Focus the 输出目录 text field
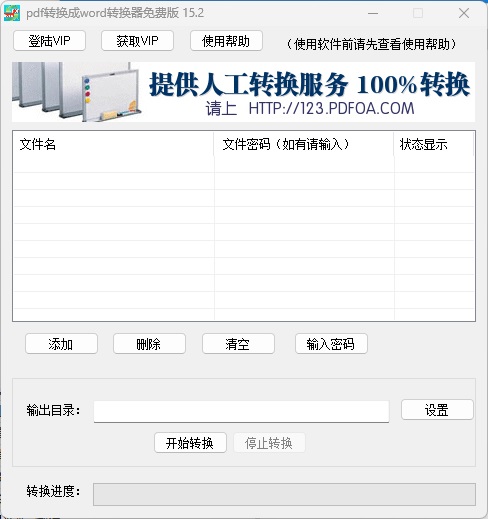Screen dimensions: 488x519 [241, 411]
